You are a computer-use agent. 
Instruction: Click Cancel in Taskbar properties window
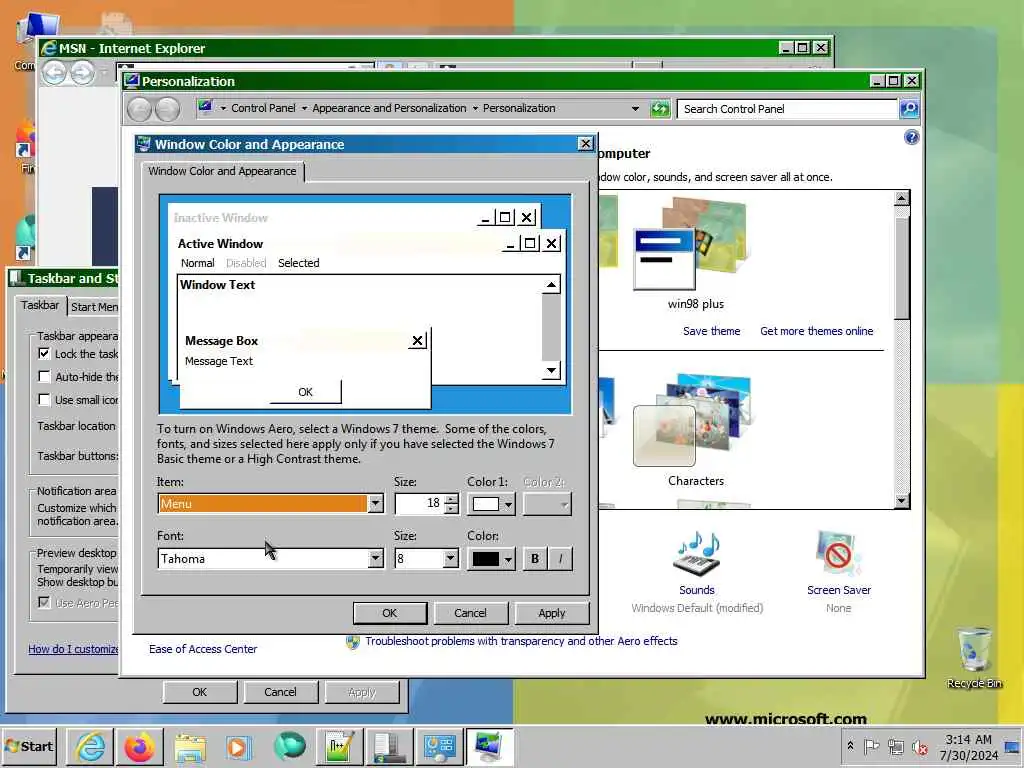click(x=280, y=692)
